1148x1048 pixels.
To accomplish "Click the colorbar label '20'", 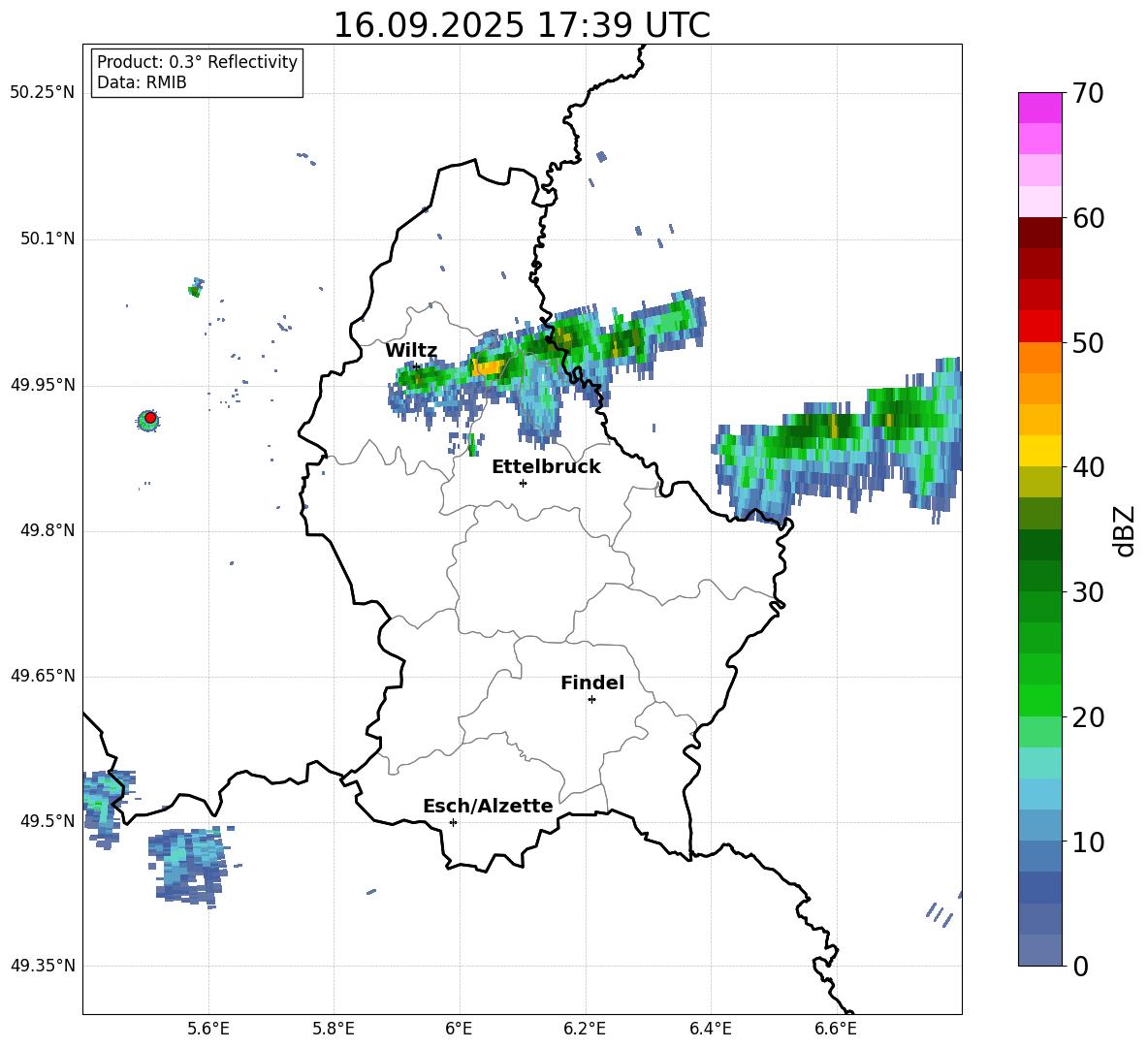I will [x=1088, y=717].
